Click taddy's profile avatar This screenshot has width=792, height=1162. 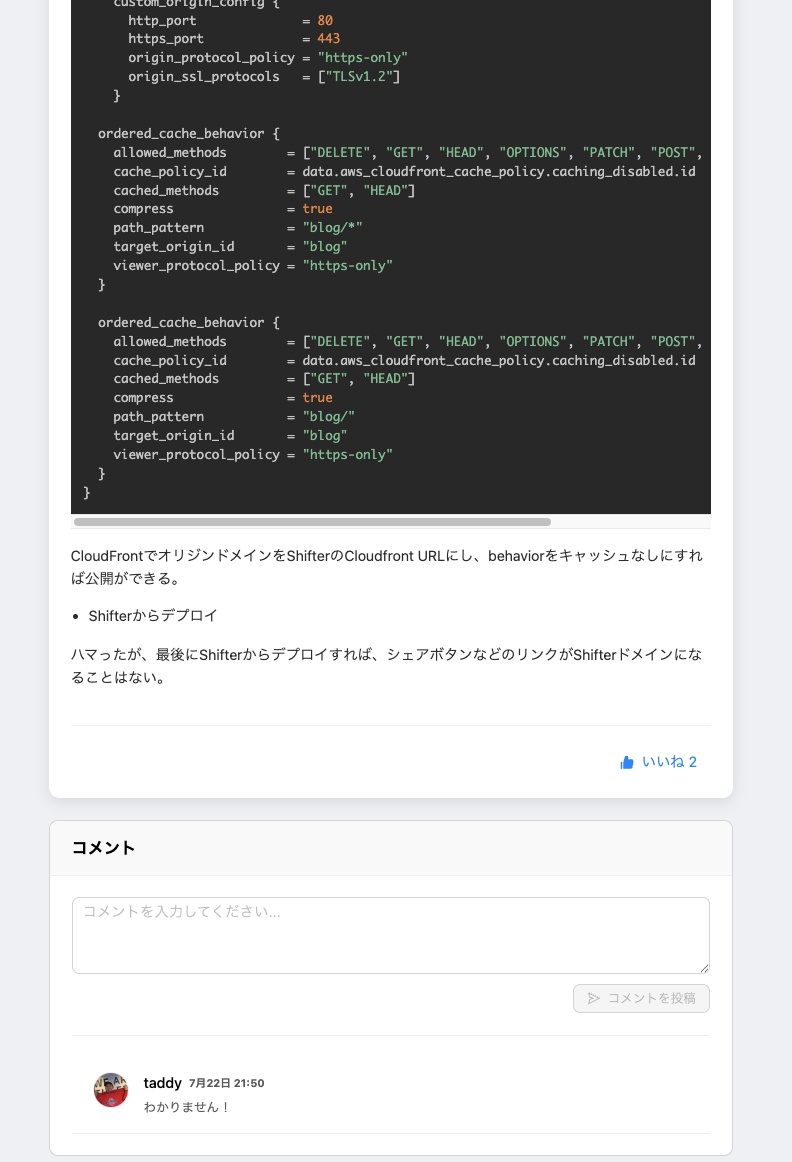click(x=111, y=1090)
